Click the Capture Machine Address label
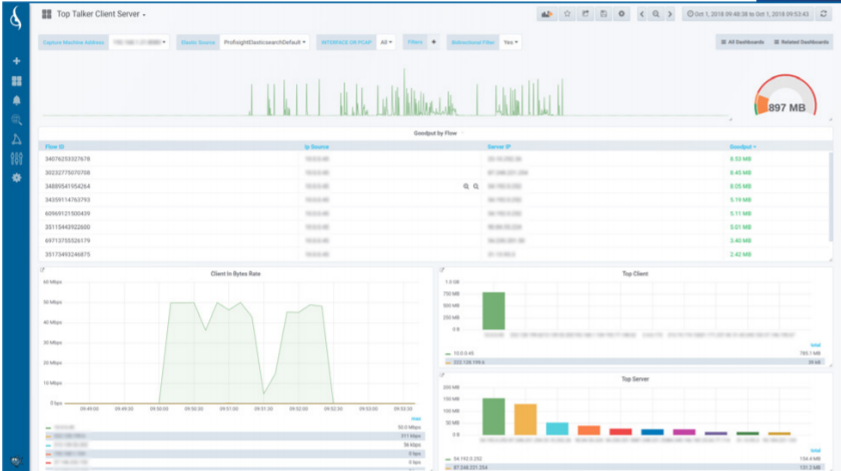Screen dimensions: 841x471 [73, 42]
